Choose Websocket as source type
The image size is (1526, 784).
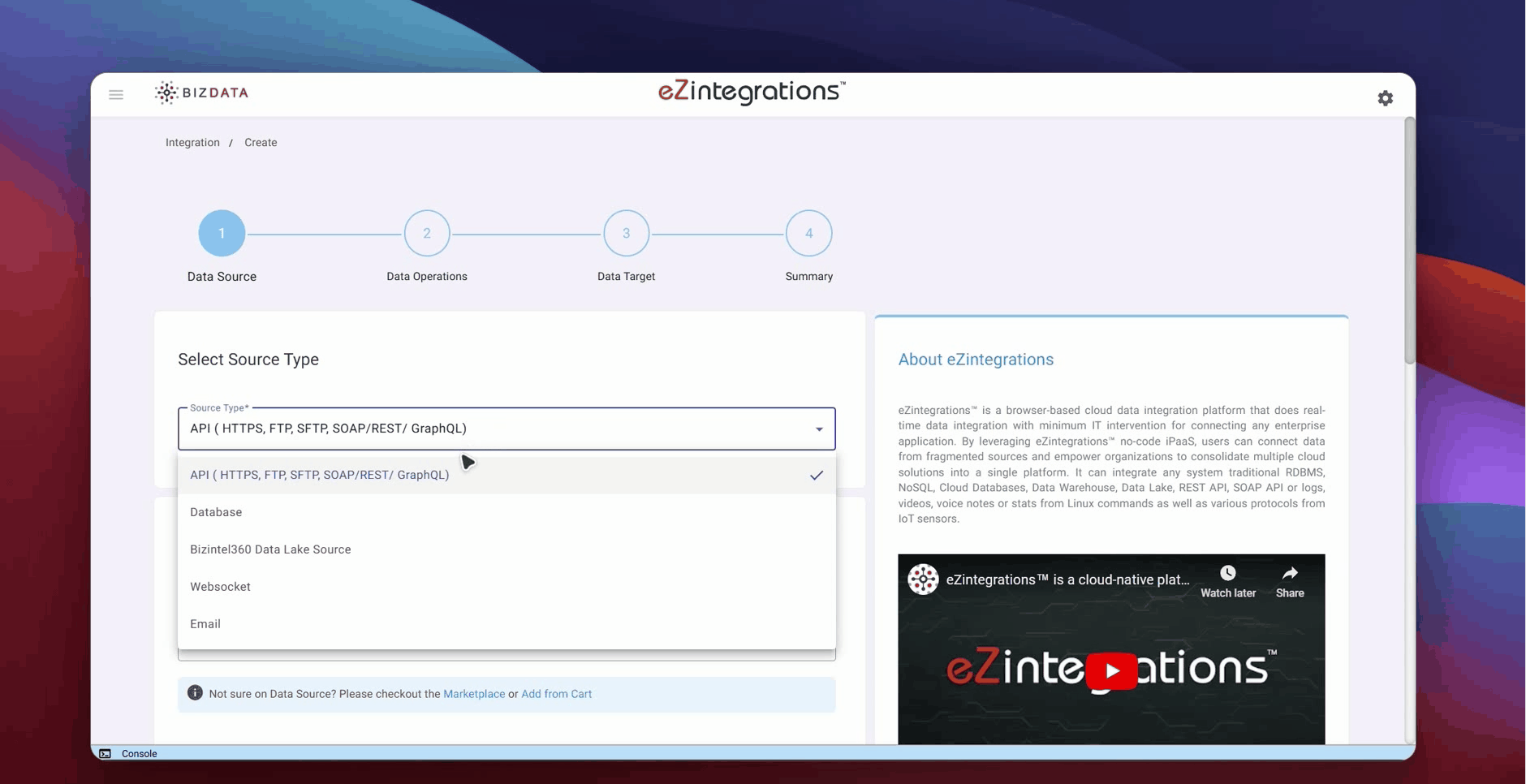click(x=220, y=587)
